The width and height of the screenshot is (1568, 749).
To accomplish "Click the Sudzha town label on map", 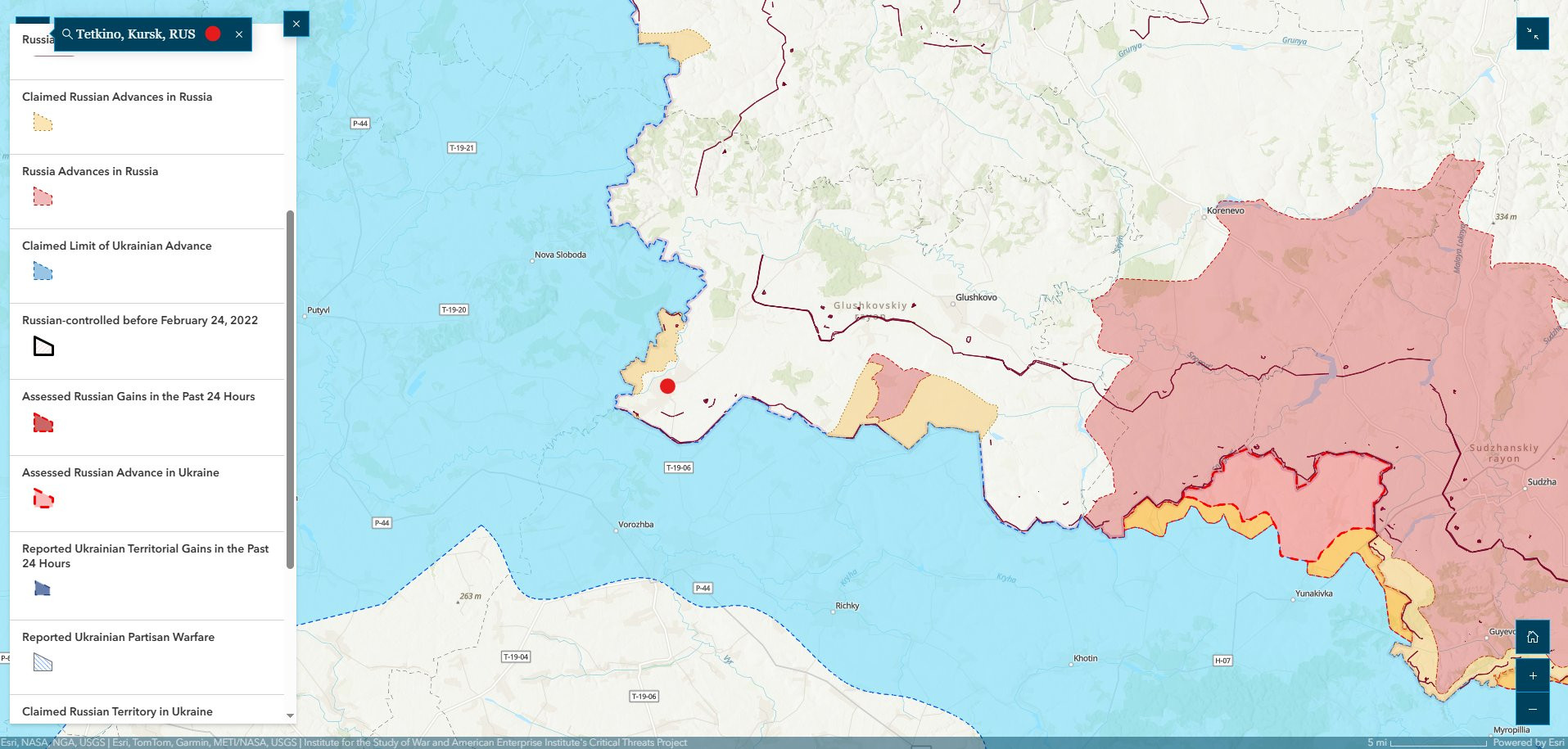I will (1541, 482).
